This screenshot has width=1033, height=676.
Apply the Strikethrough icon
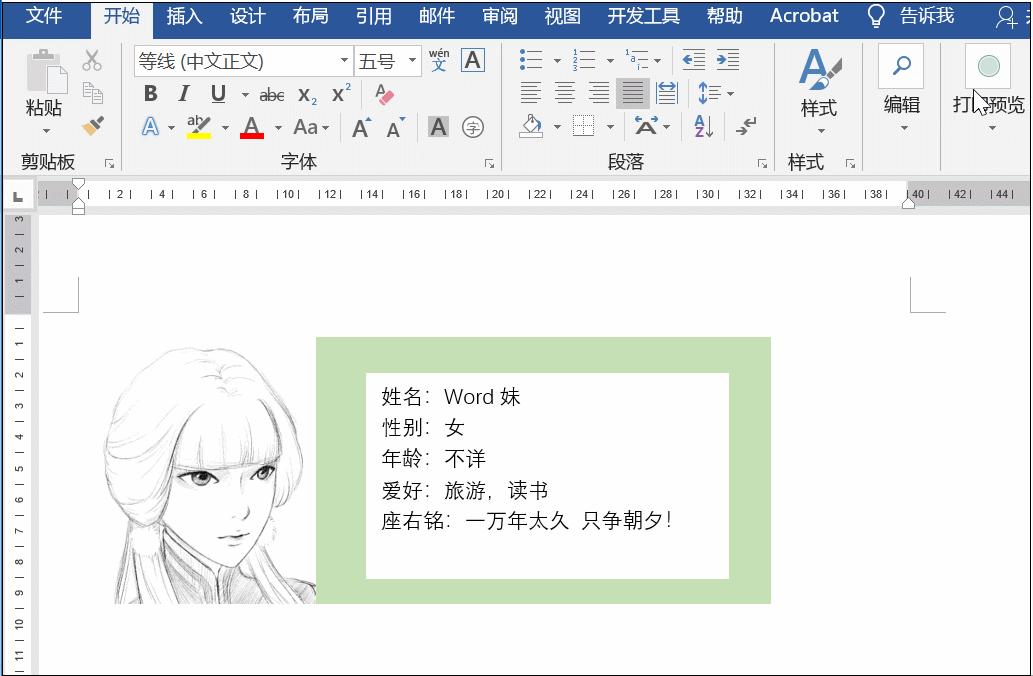272,93
